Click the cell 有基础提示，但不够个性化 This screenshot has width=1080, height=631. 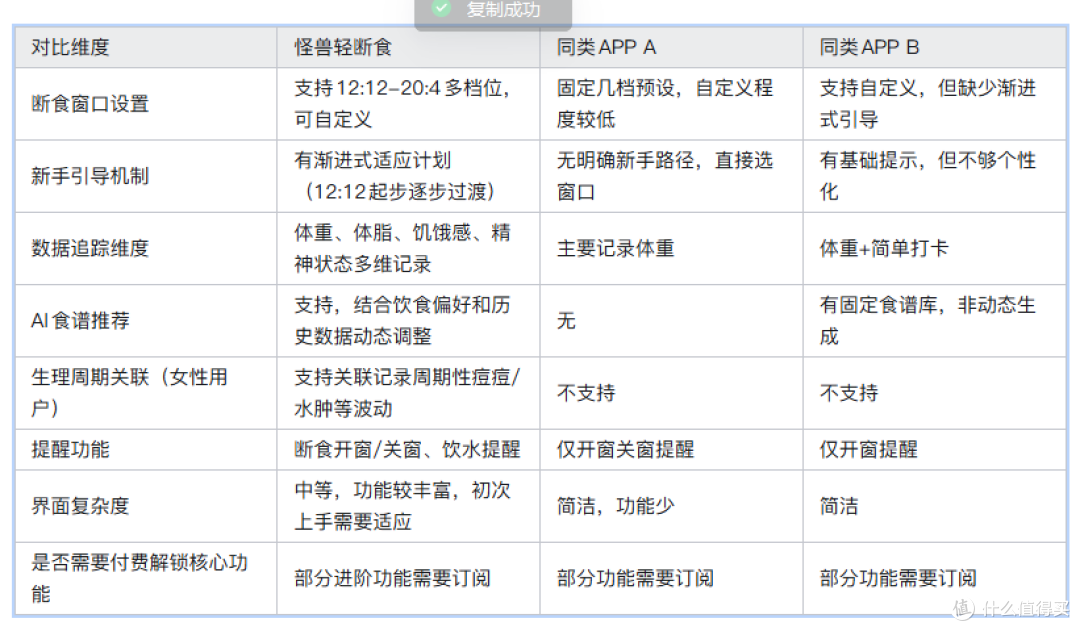point(935,176)
